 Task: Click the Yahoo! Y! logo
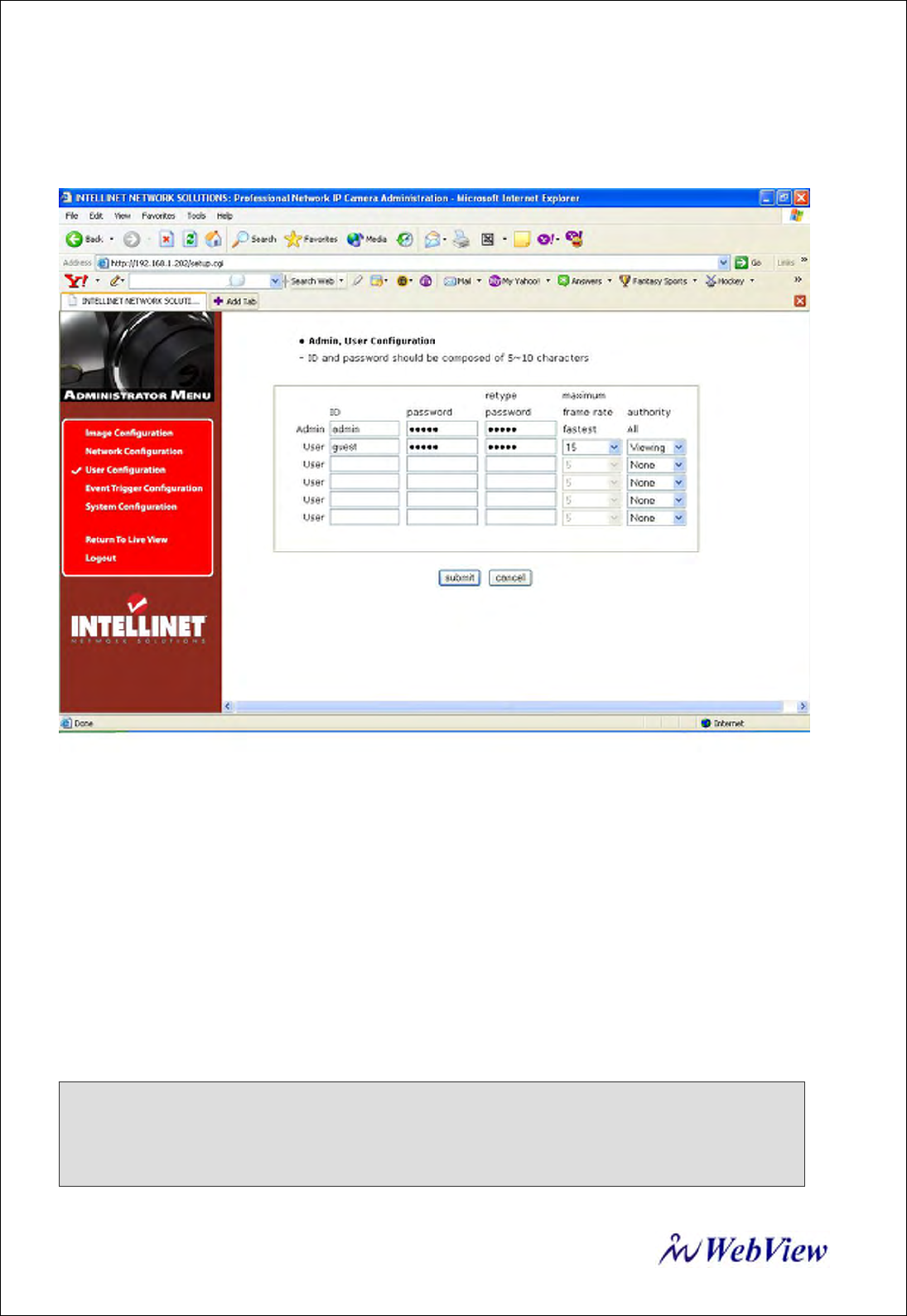coord(76,281)
